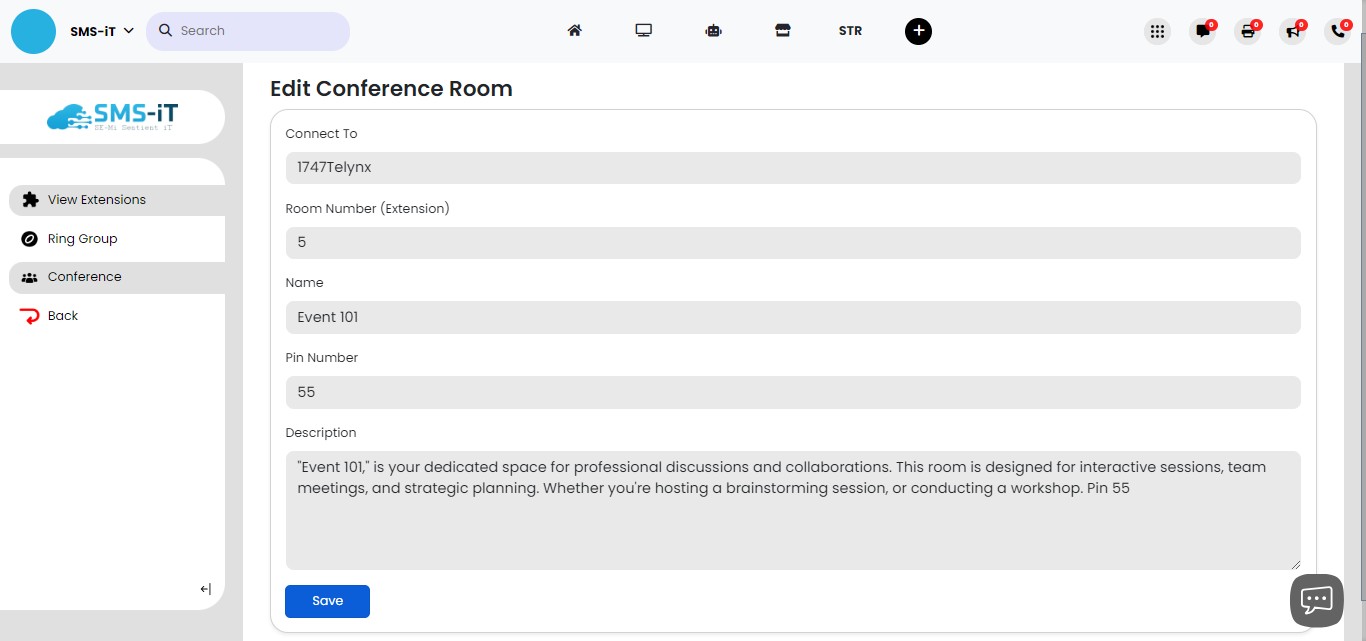Select View Extensions in the sidebar
The height and width of the screenshot is (641, 1366).
coord(96,199)
